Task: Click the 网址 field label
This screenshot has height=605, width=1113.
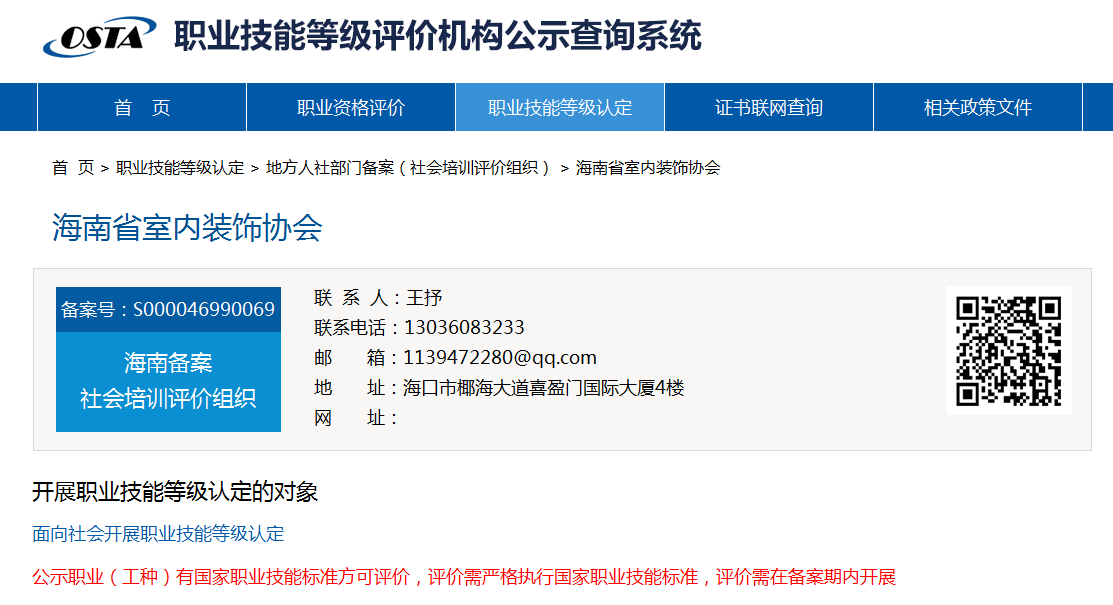Action: click(355, 418)
